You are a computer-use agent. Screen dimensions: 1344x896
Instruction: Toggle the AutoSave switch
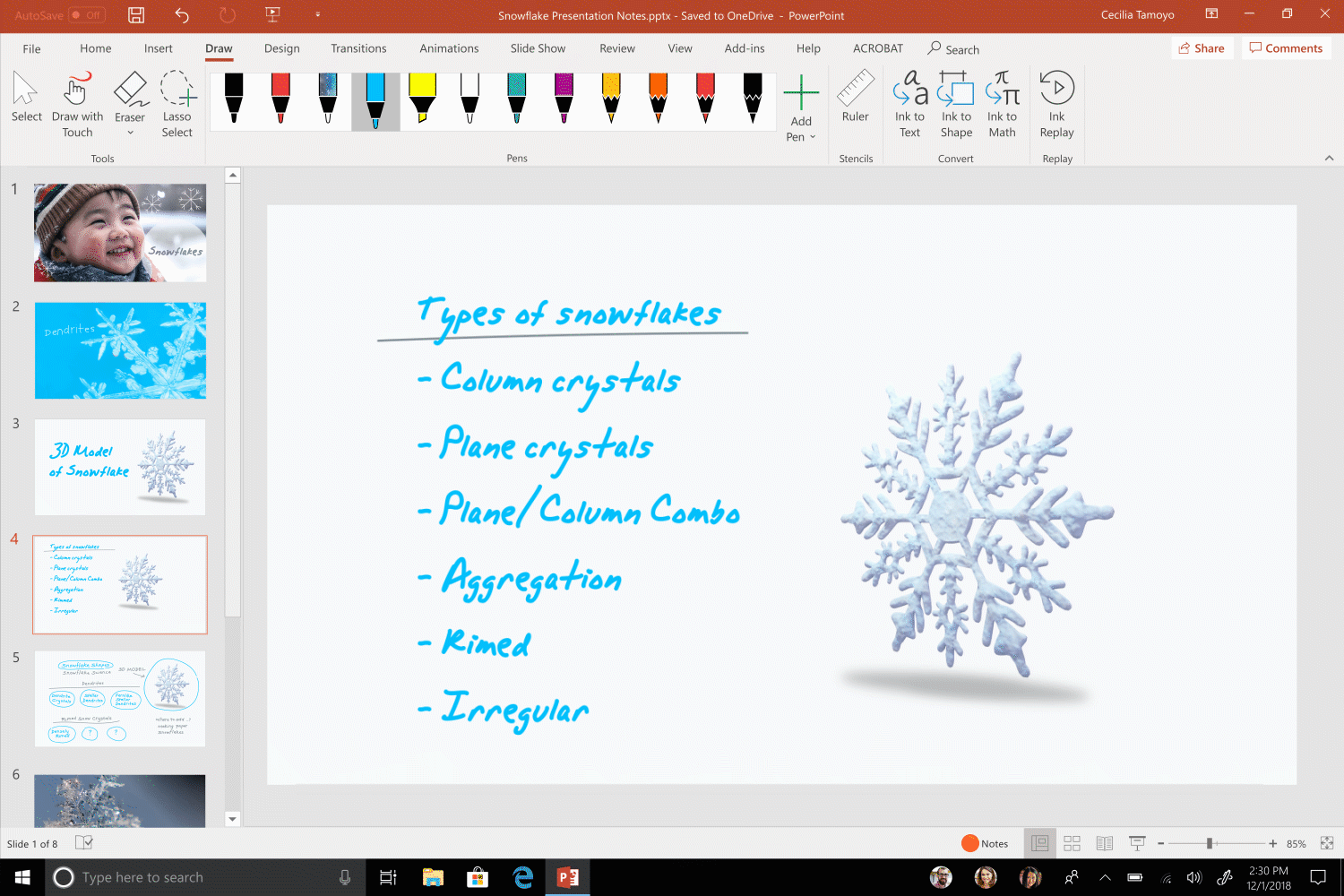point(87,15)
